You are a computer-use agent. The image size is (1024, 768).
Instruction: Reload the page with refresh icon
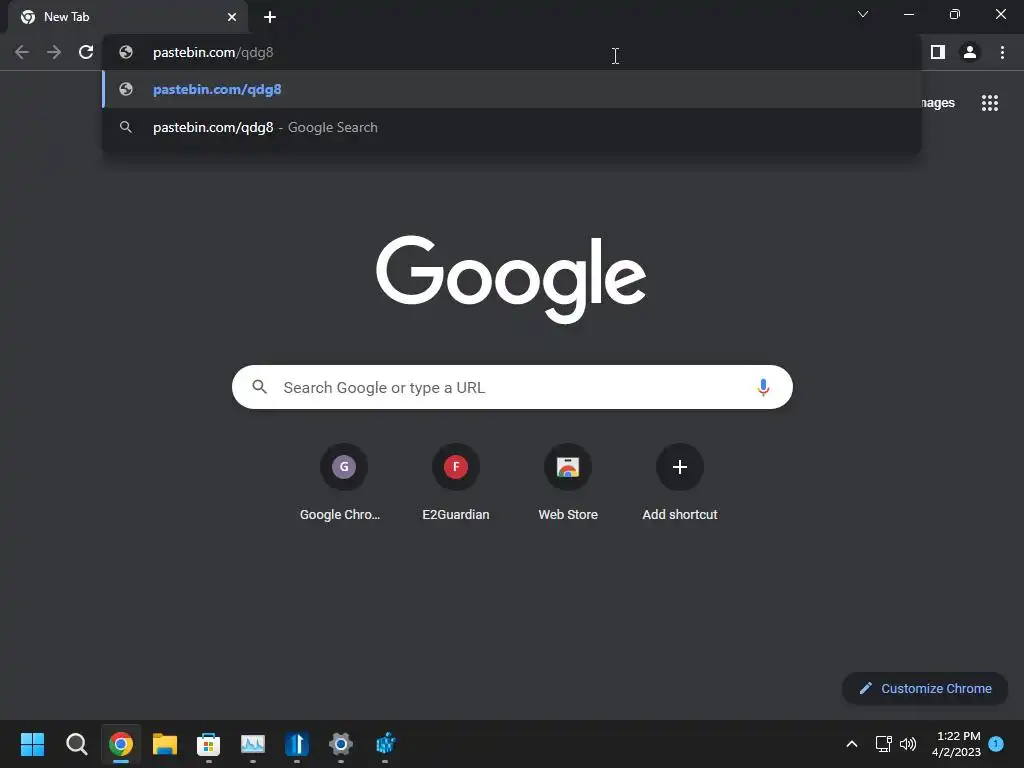86,52
